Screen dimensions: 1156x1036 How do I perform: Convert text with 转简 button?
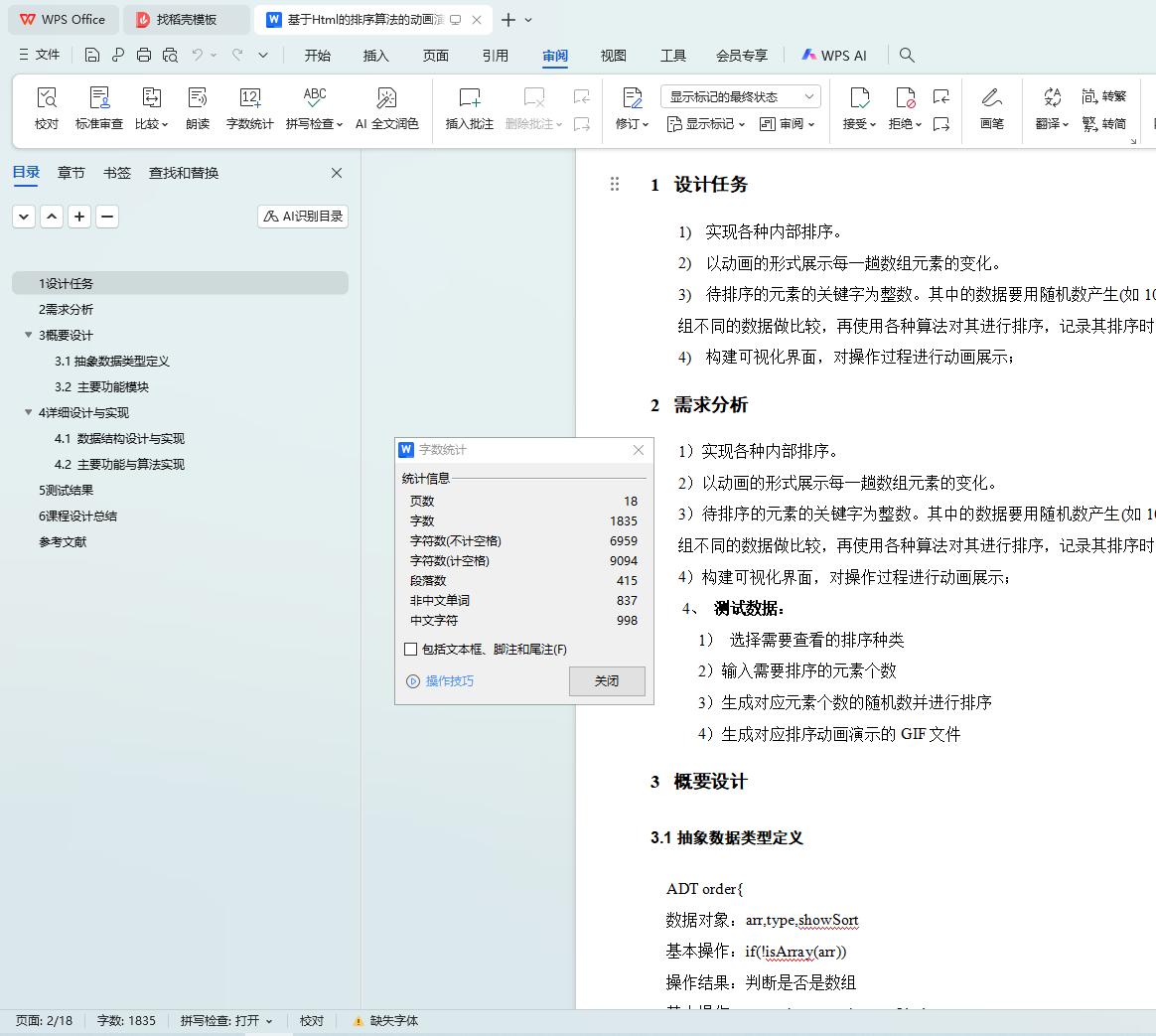coord(1103,124)
